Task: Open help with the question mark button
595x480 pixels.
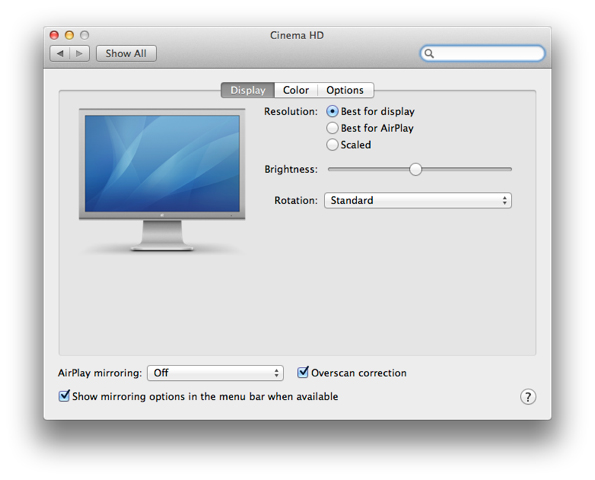Action: [x=528, y=397]
